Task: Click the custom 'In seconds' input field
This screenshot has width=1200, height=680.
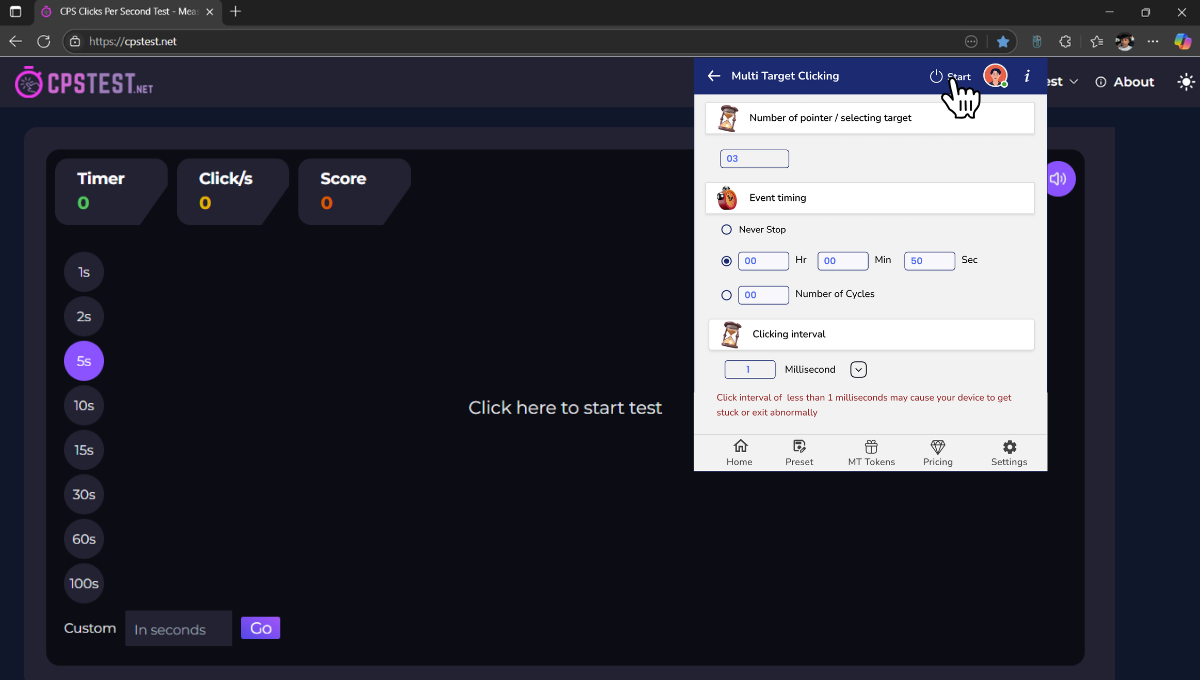Action: point(178,629)
